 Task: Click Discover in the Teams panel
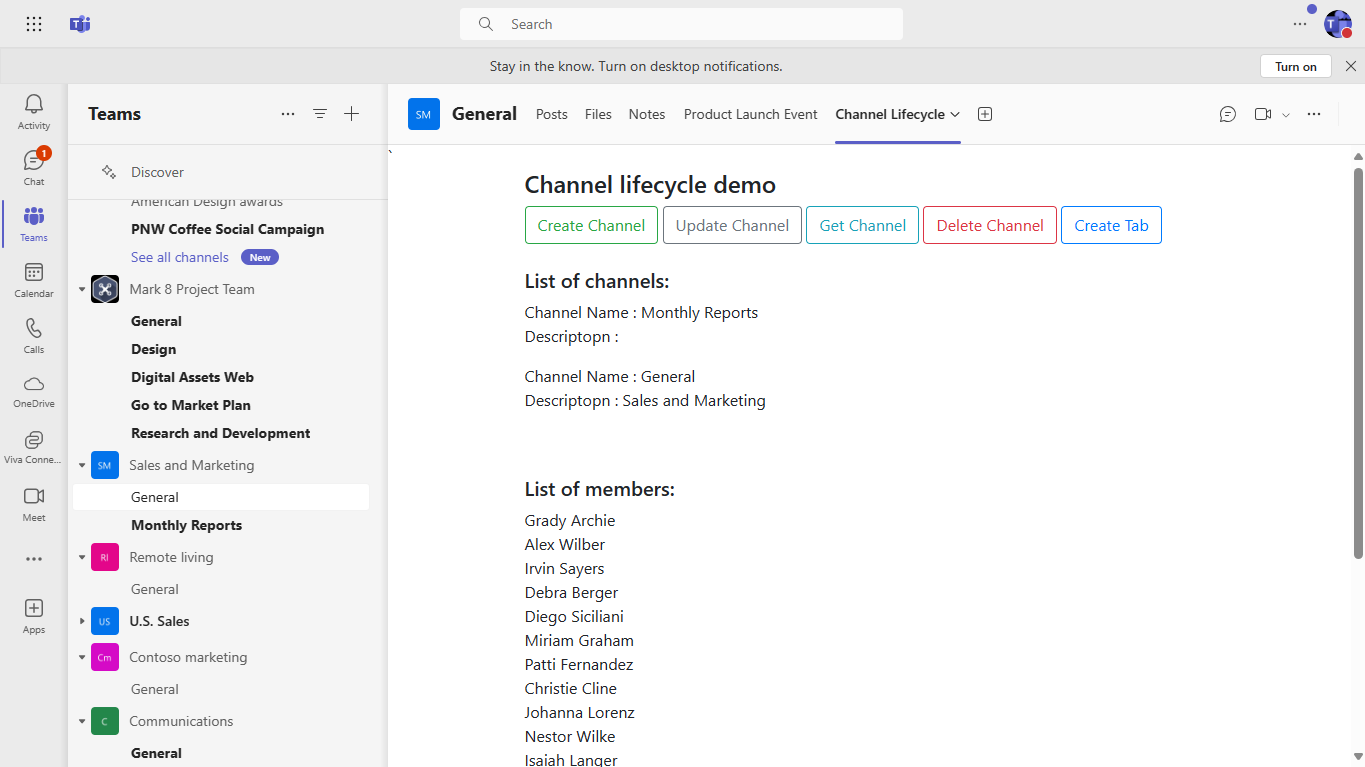point(158,172)
